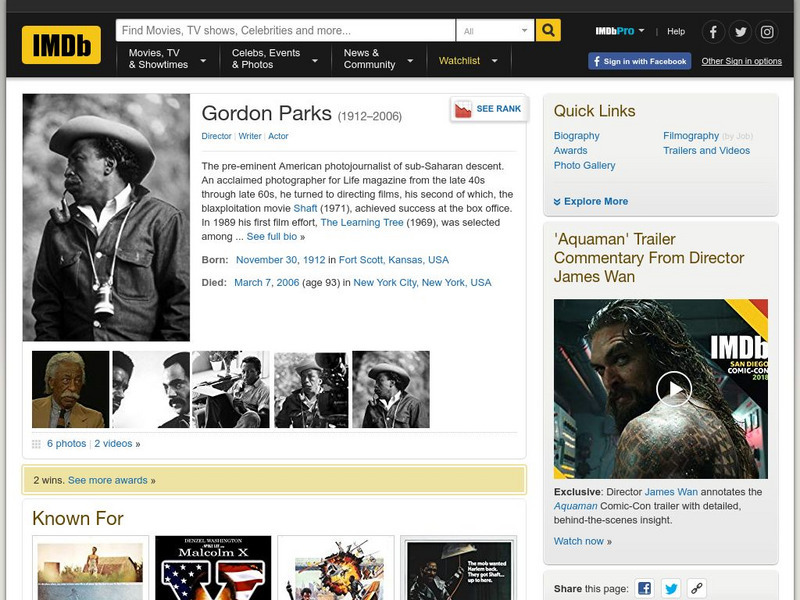The height and width of the screenshot is (600, 800).
Task: Click the November 30 birth date link
Action: click(x=266, y=260)
